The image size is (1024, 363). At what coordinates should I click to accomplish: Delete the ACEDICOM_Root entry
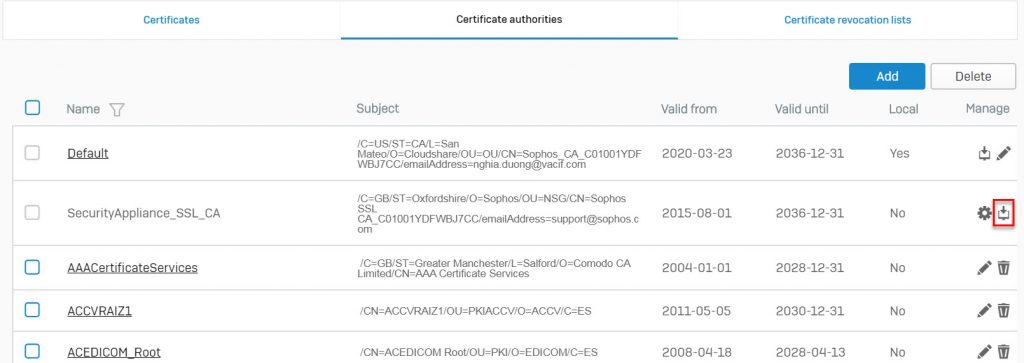1004,353
